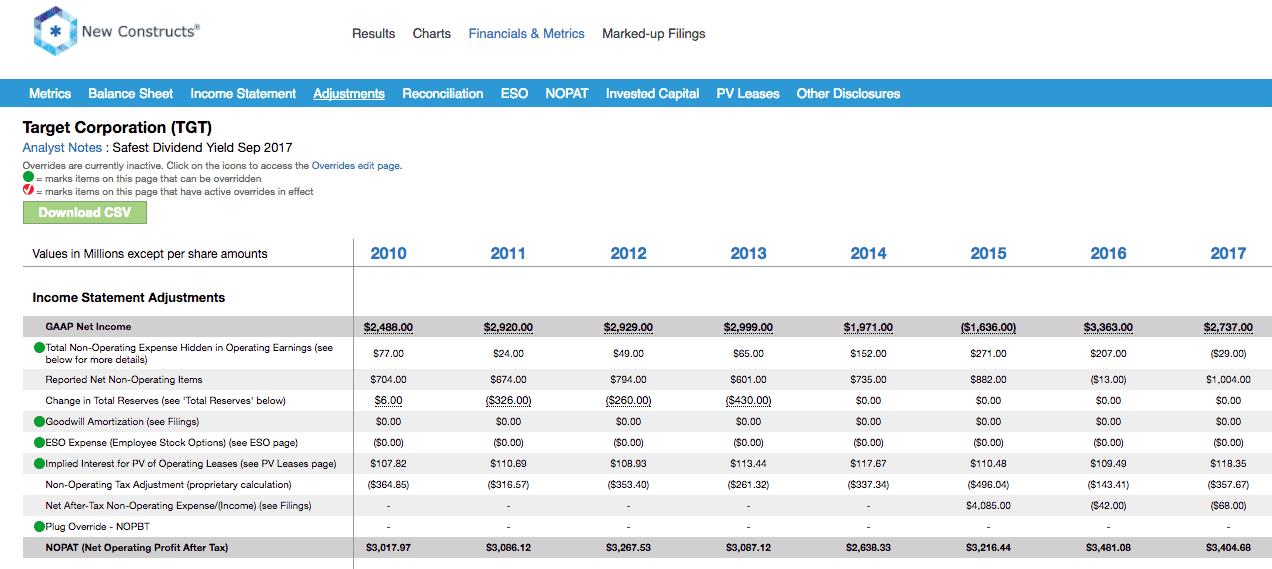The height and width of the screenshot is (569, 1272).
Task: Follow the Overrides edit page link
Action: coord(356,166)
